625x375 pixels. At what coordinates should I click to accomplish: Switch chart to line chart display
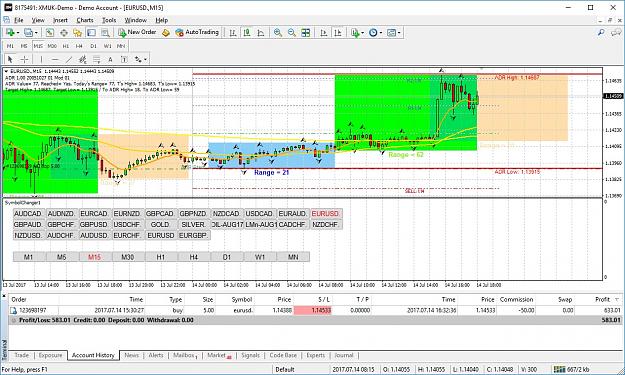click(261, 33)
